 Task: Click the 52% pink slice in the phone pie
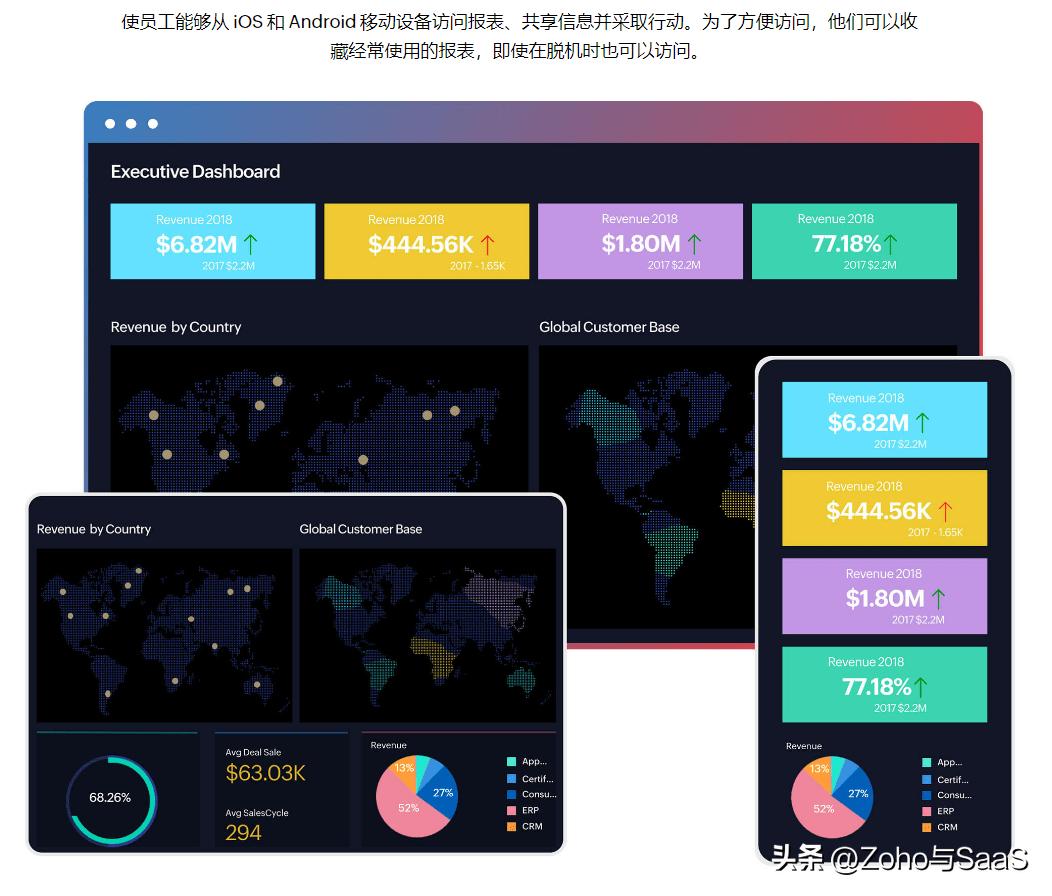click(823, 809)
